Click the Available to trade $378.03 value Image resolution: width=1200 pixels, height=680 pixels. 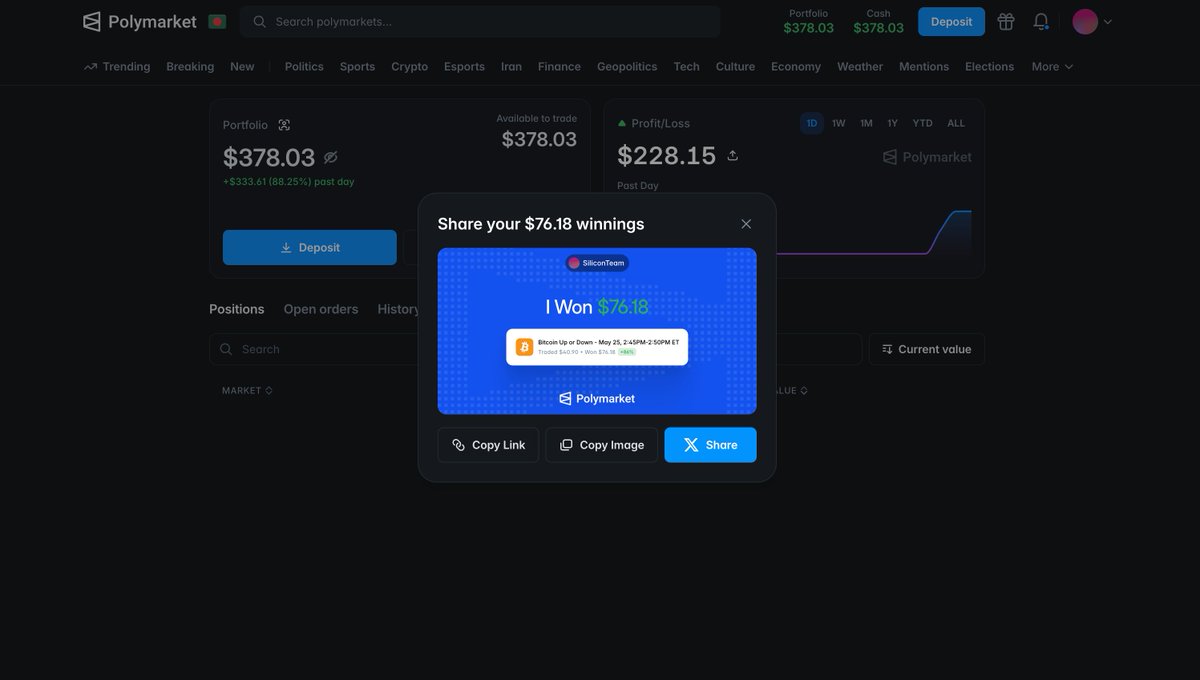(x=539, y=139)
